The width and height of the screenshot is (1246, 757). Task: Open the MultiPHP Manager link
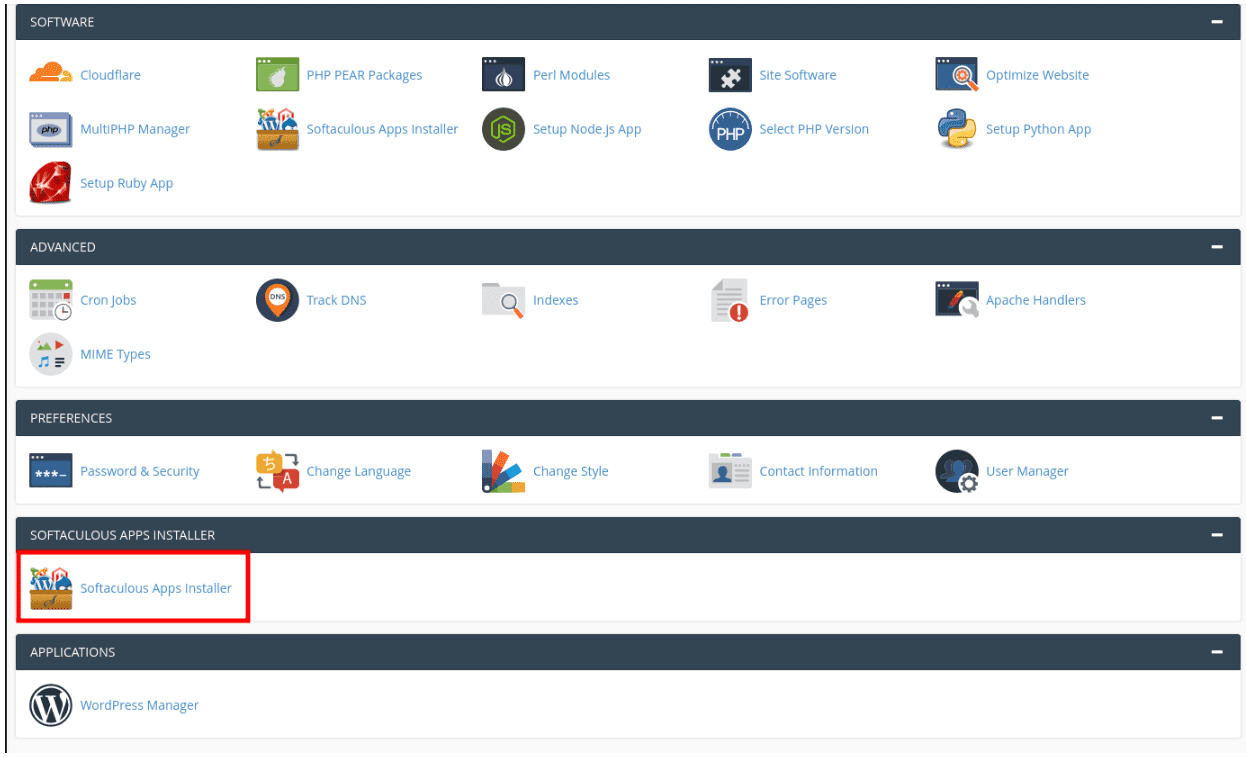[135, 129]
